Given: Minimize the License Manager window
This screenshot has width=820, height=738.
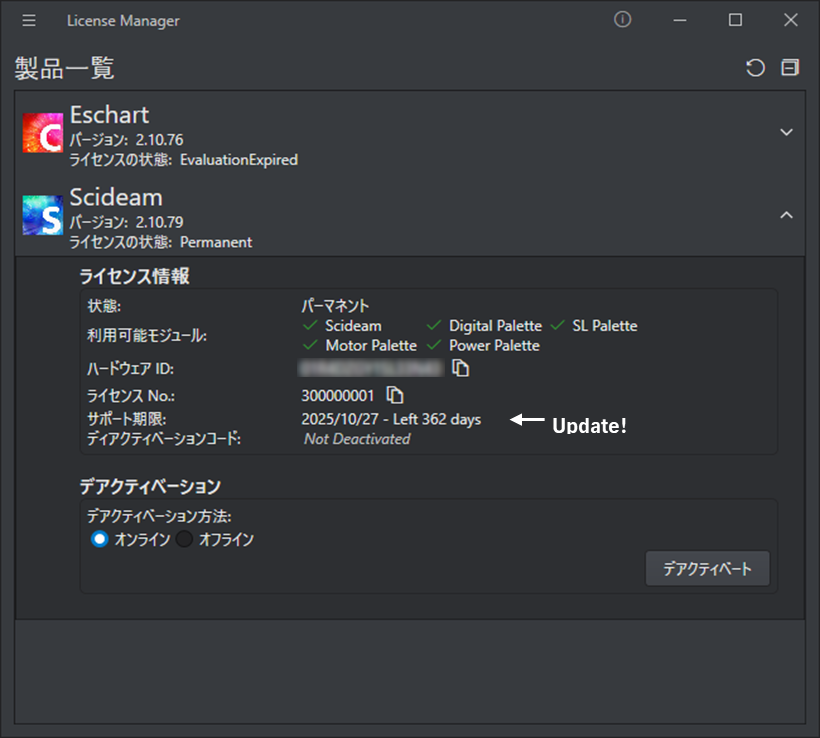Looking at the screenshot, I should (680, 20).
